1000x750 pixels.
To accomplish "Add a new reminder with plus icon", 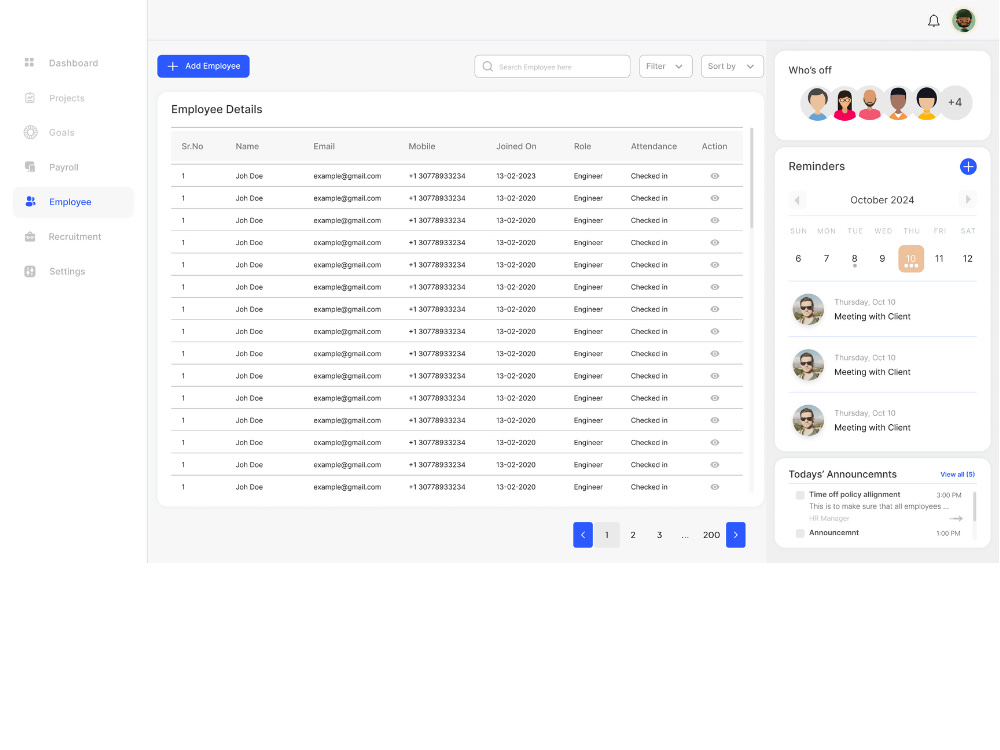I will point(967,166).
